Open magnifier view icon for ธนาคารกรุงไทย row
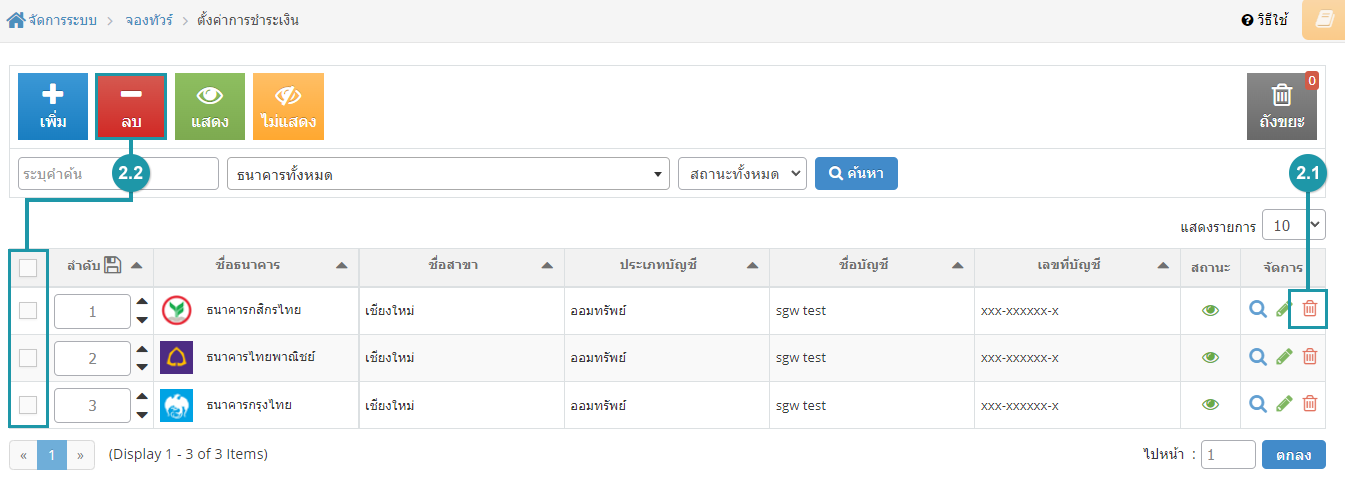 click(x=1258, y=404)
